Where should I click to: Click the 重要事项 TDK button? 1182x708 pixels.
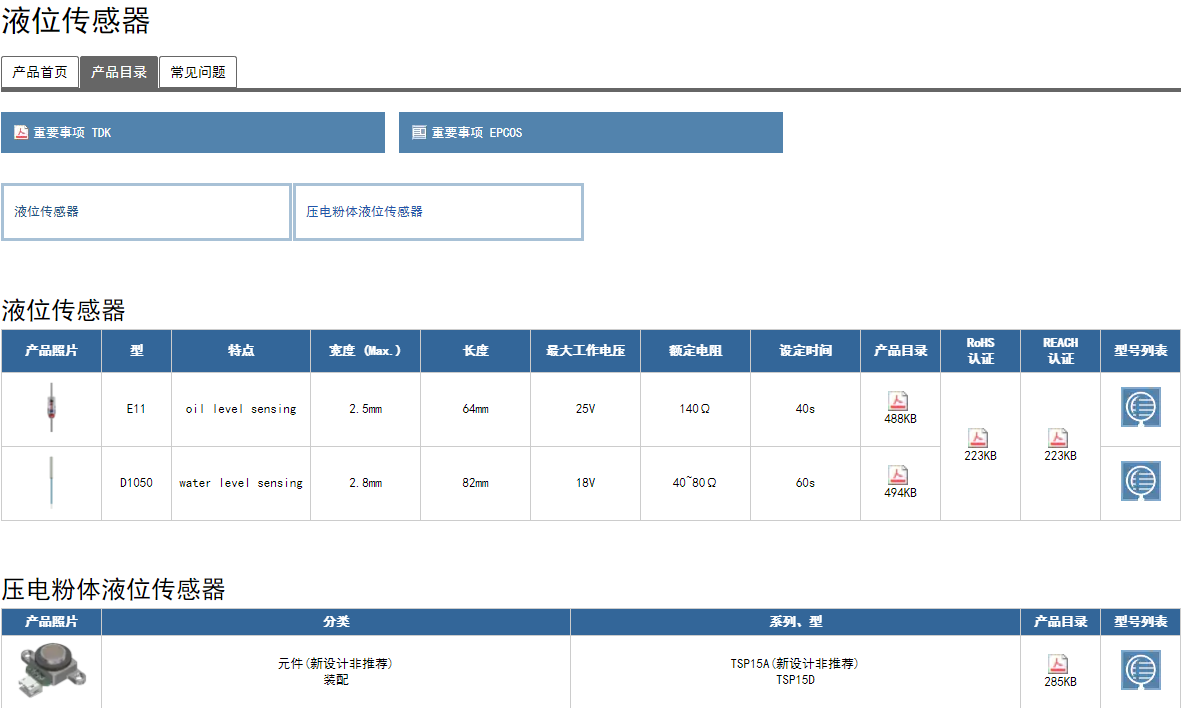193,132
